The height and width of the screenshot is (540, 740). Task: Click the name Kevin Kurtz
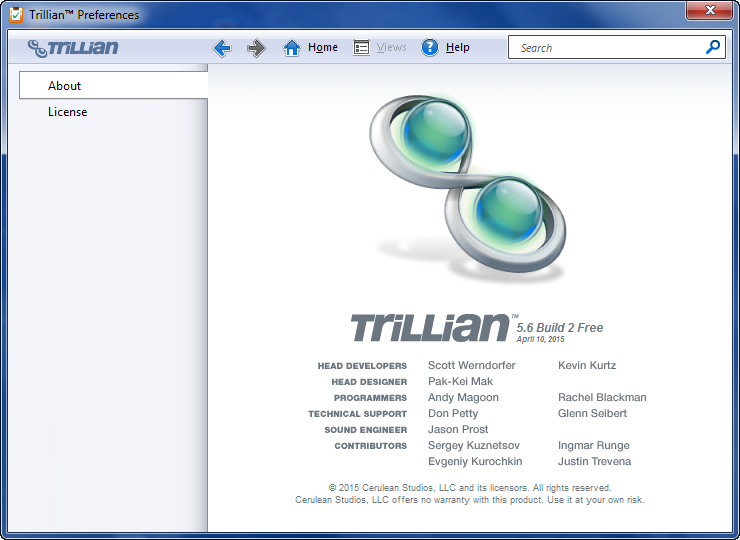(587, 365)
